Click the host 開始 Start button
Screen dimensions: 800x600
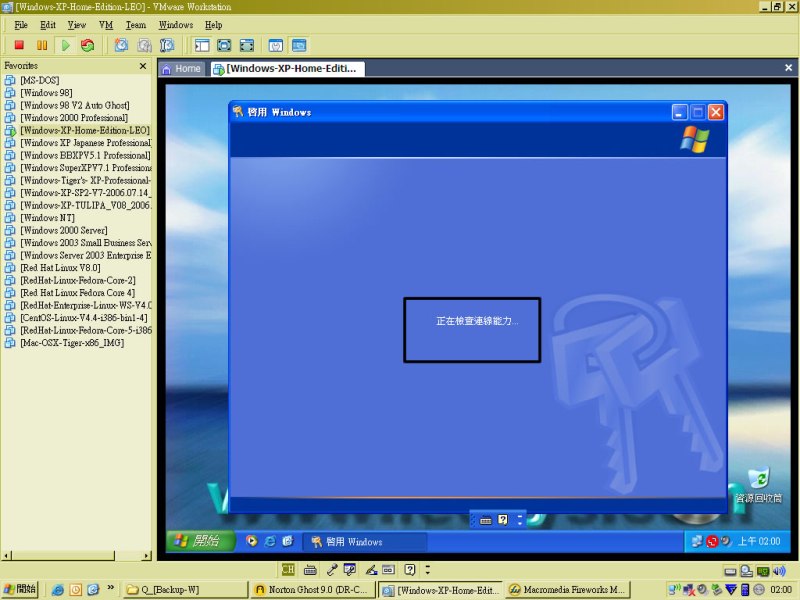point(20,589)
